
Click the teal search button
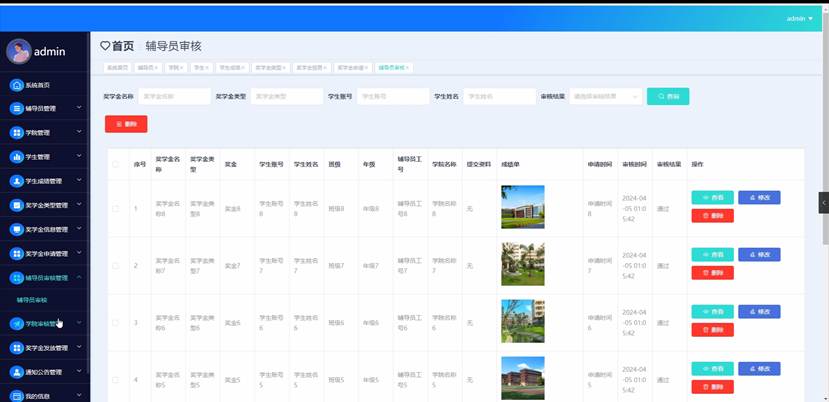[x=668, y=96]
